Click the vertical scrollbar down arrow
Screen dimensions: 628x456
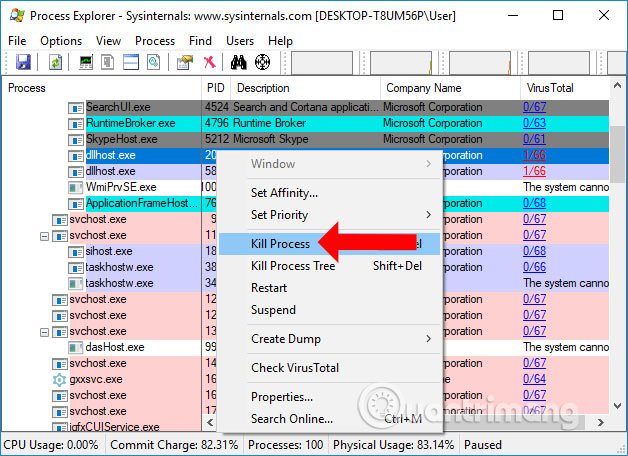coord(617,406)
